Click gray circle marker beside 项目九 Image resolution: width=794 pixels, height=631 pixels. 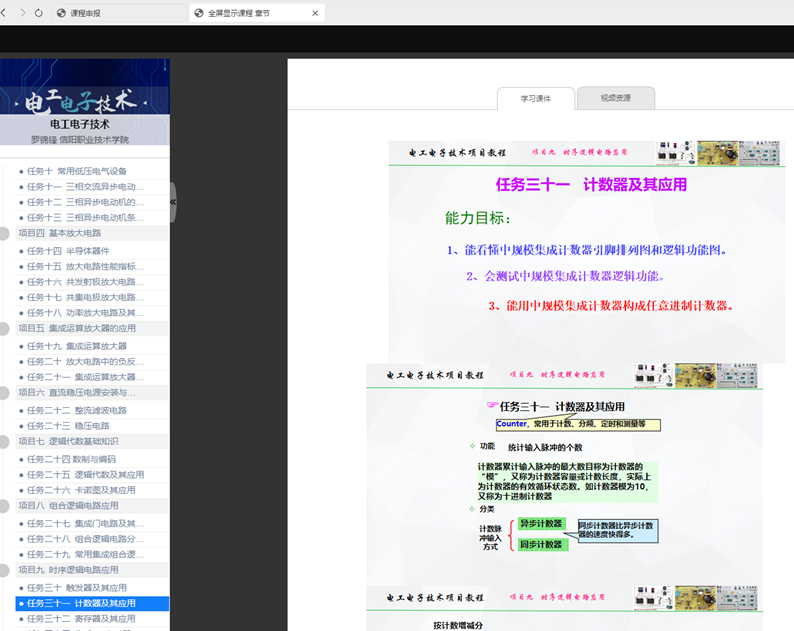point(4,570)
